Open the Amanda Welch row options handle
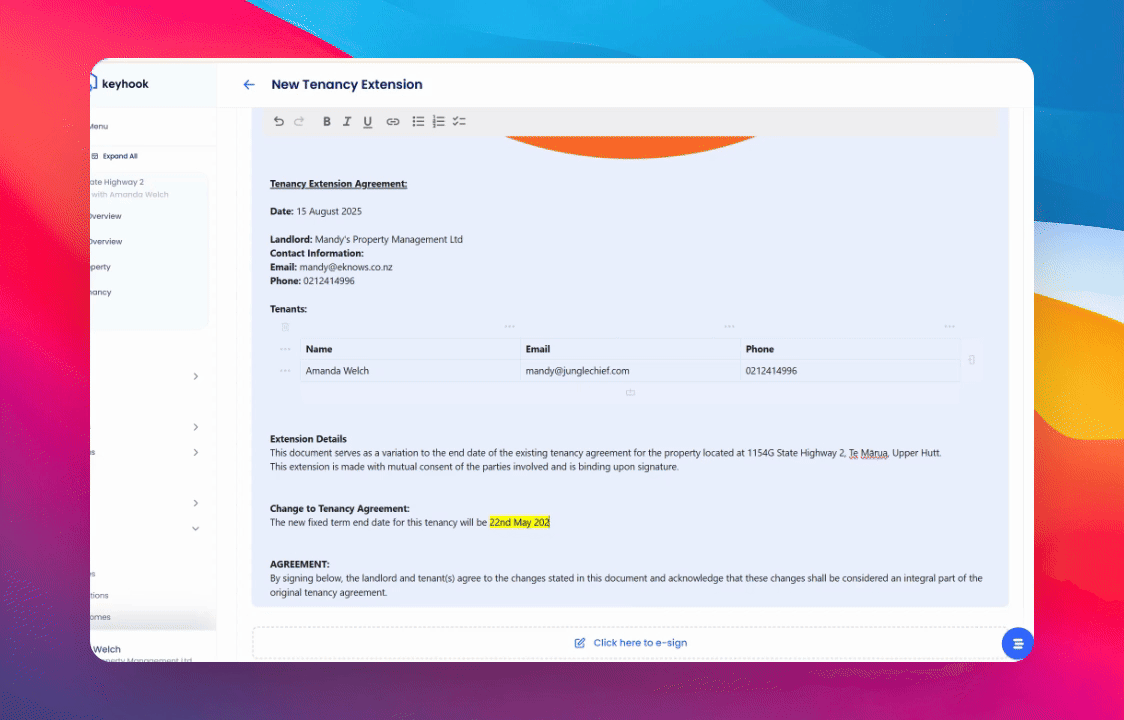Image resolution: width=1124 pixels, height=720 pixels. 285,371
